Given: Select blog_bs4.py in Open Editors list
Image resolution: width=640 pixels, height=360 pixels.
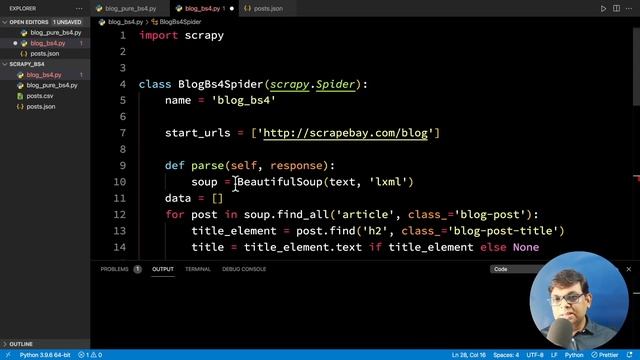Looking at the screenshot, I should click(48, 43).
